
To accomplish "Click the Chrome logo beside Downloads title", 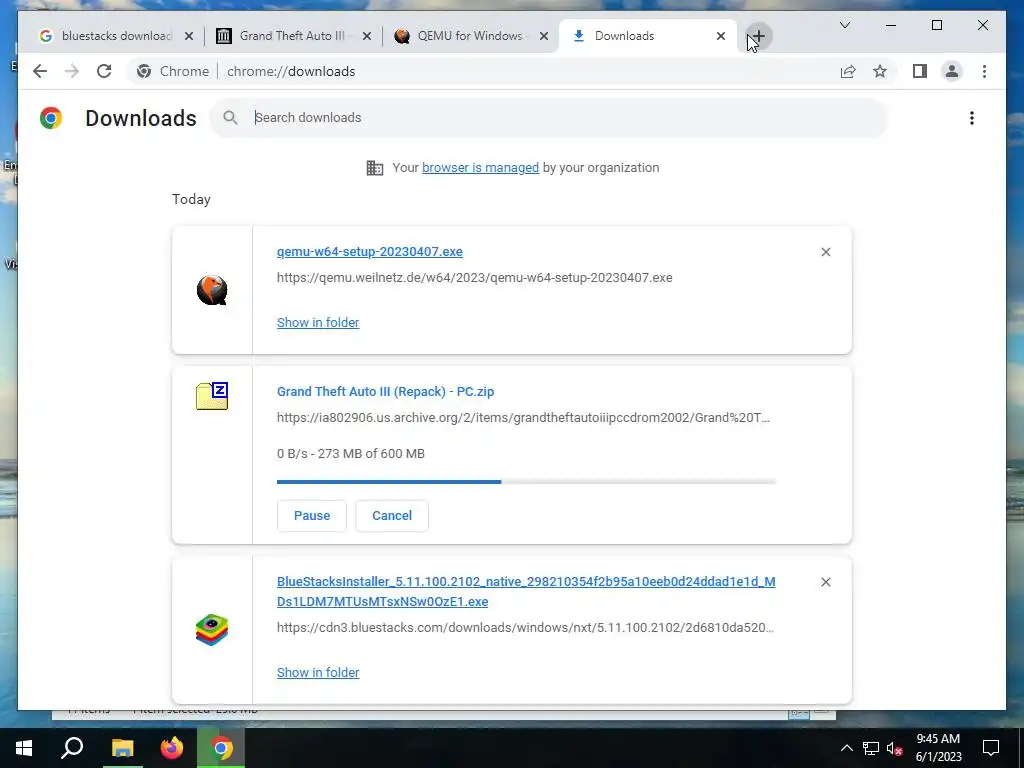I will (50, 118).
